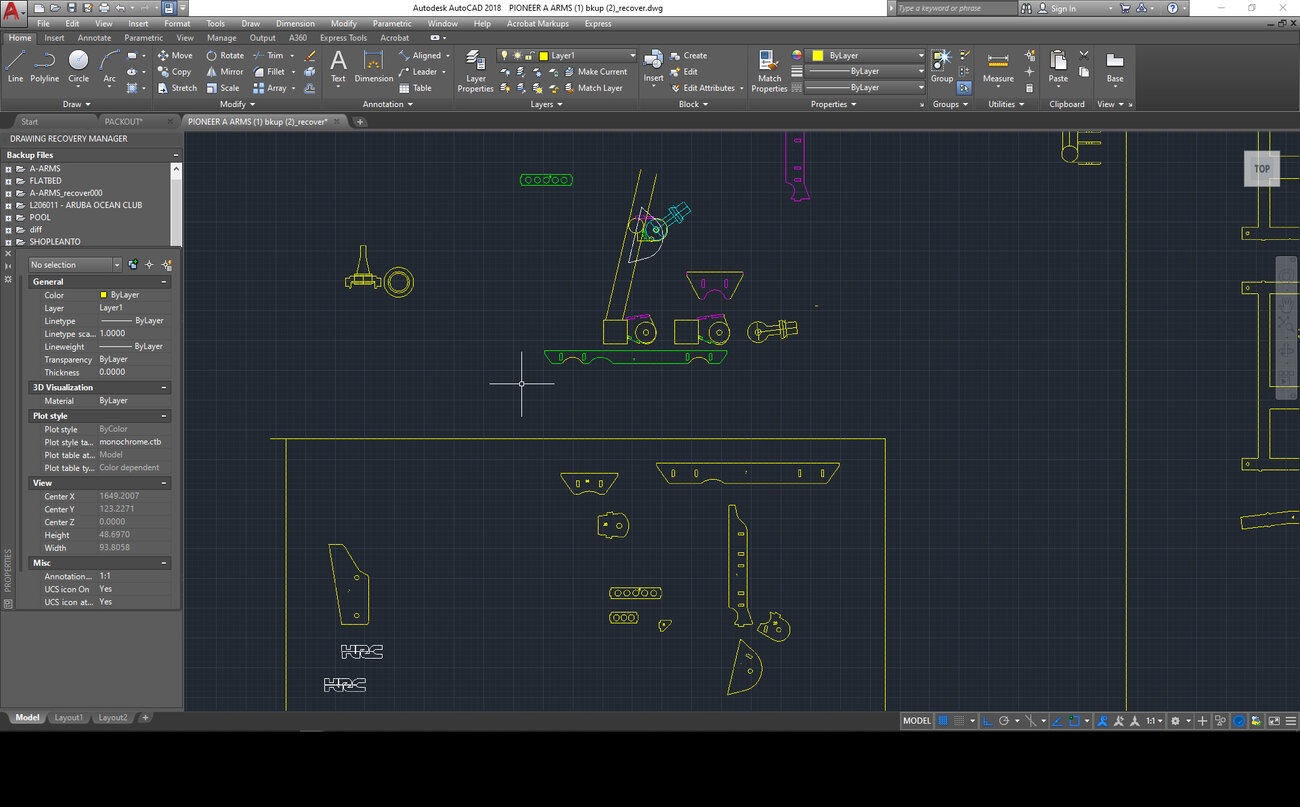Activate the Array command

pos(270,88)
